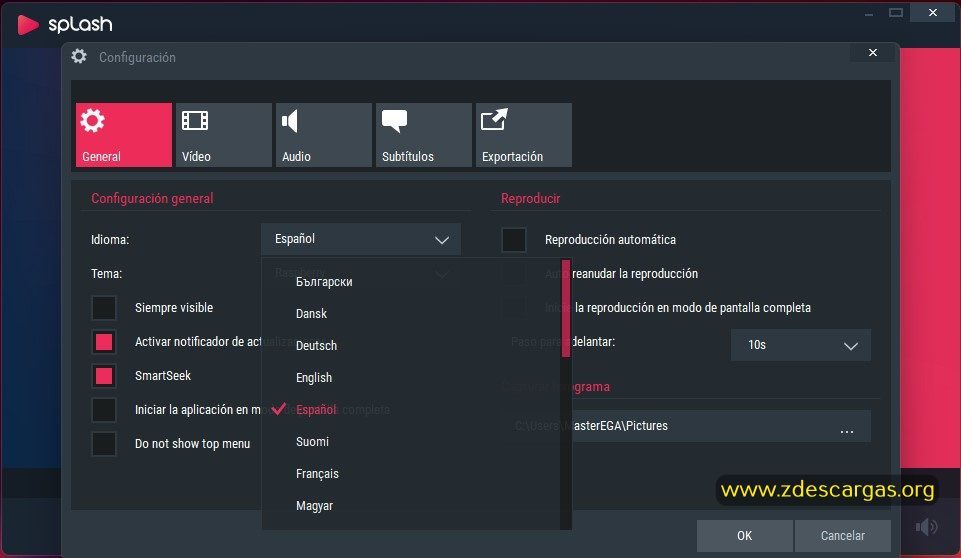Click the Configuración gear icon
961x558 pixels.
click(79, 56)
